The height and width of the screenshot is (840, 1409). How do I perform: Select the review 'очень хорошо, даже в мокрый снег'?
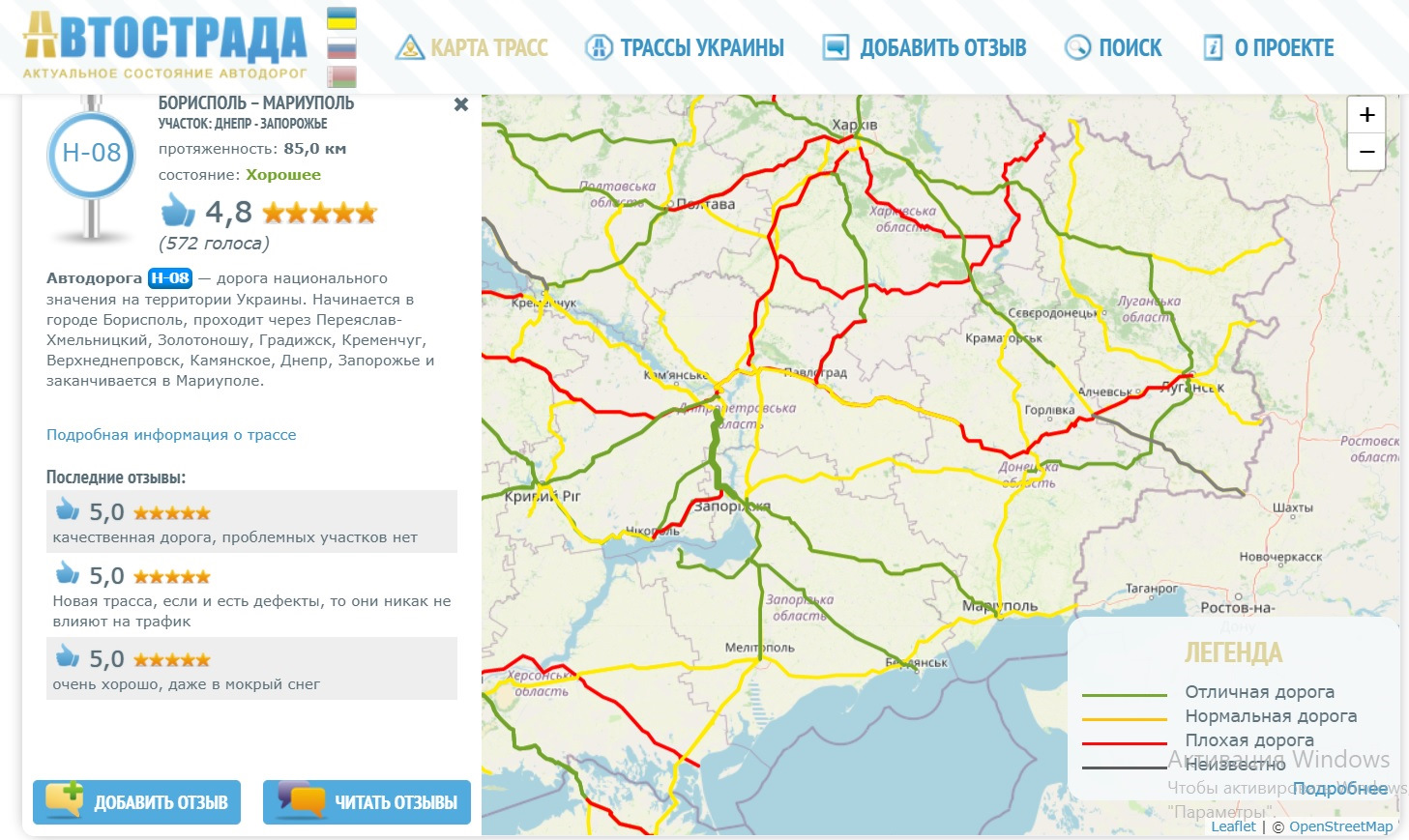(x=251, y=668)
